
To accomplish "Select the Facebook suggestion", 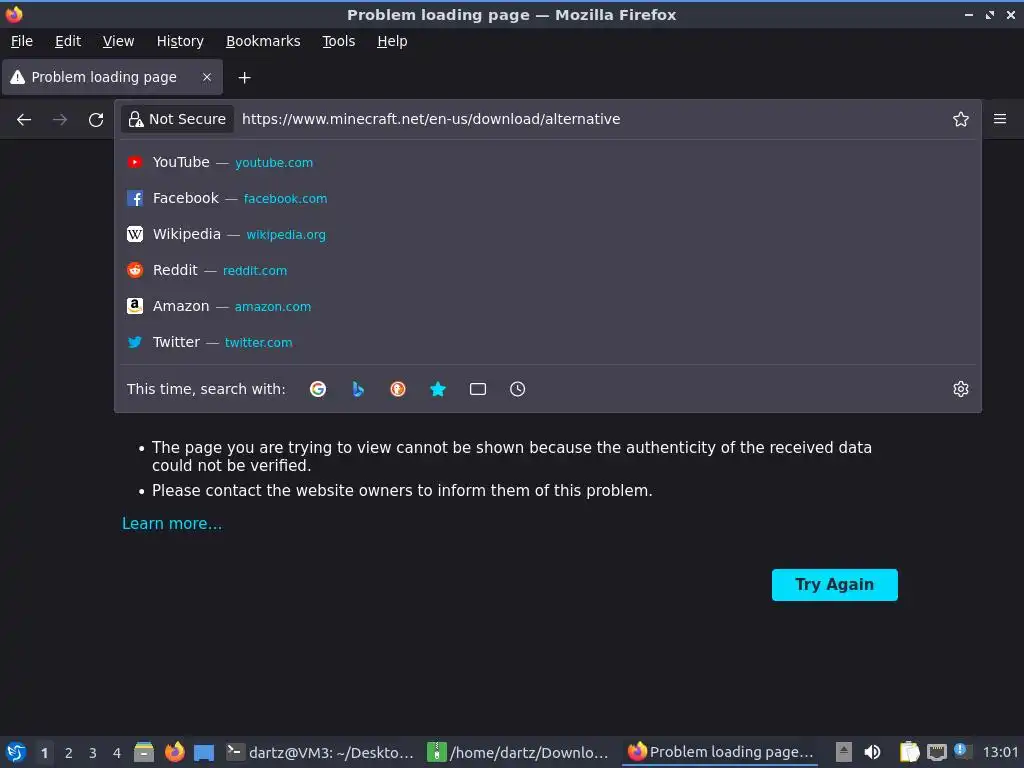I will 548,198.
